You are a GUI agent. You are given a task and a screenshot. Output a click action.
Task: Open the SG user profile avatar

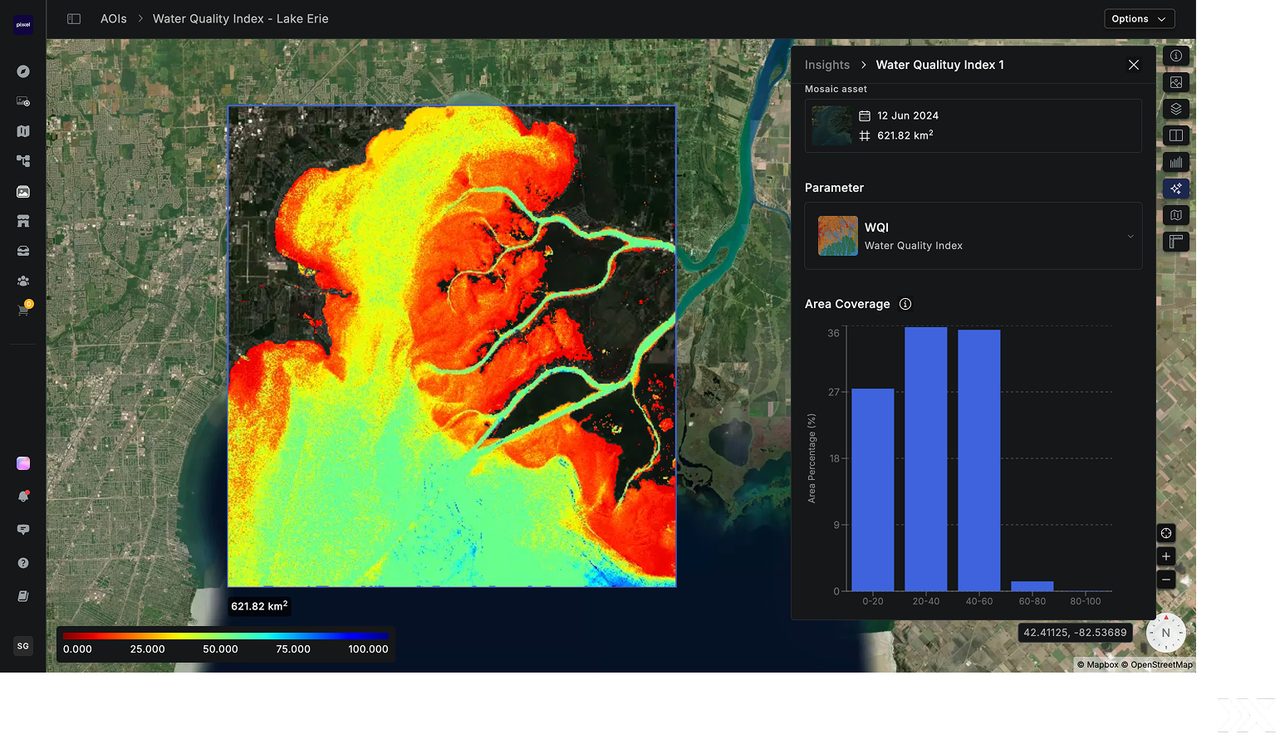pos(23,646)
